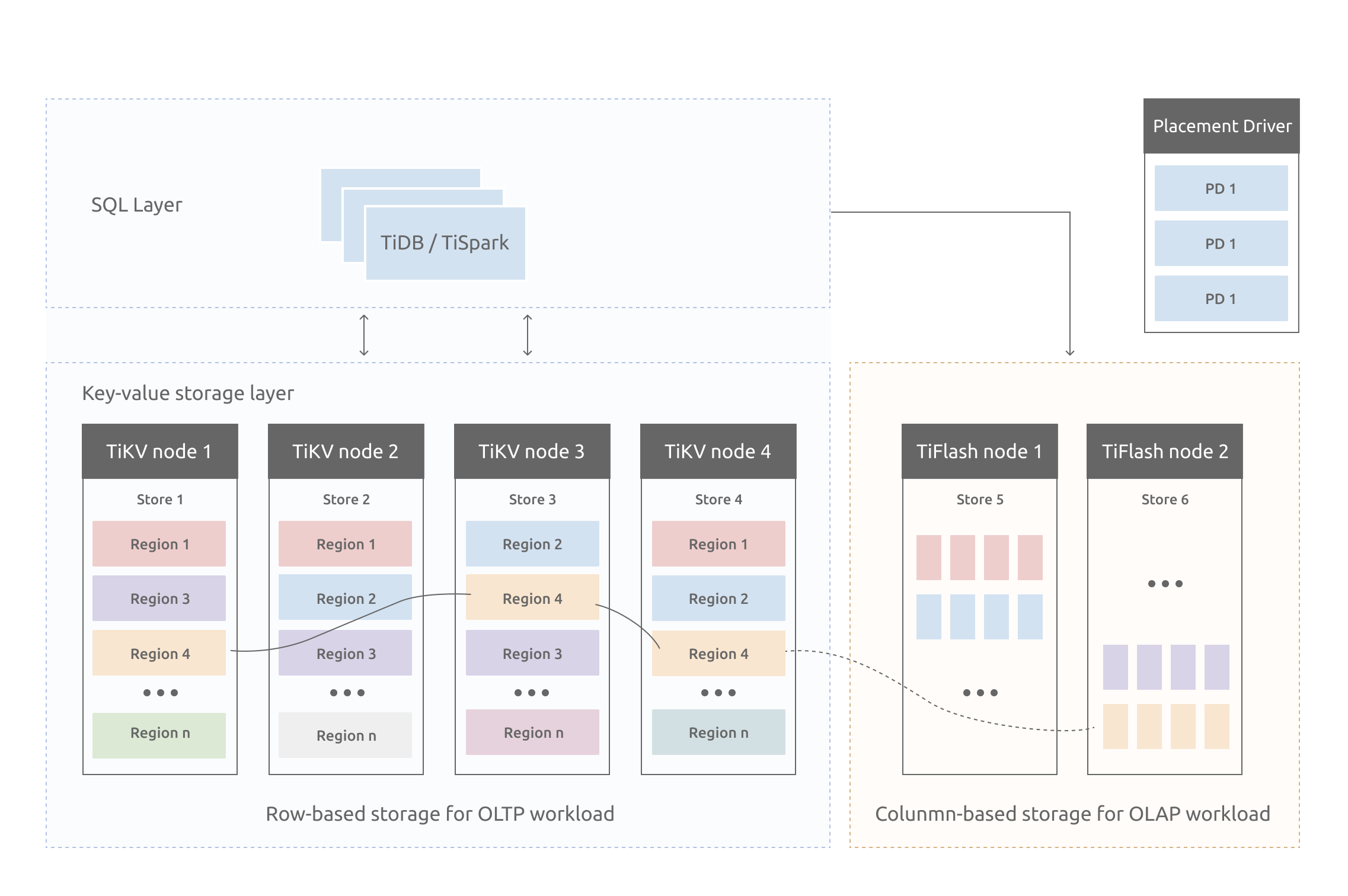The image size is (1348, 896).
Task: Select Region 1 block in Store 1
Action: [159, 543]
